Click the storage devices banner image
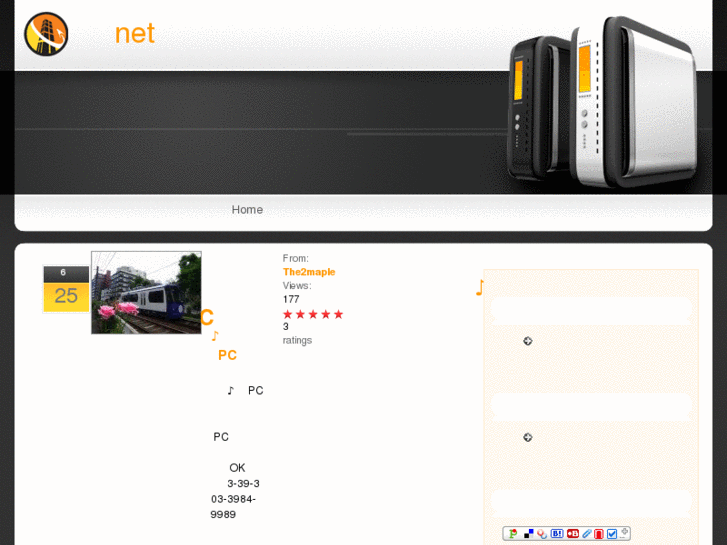The width and height of the screenshot is (727, 545). 603,102
